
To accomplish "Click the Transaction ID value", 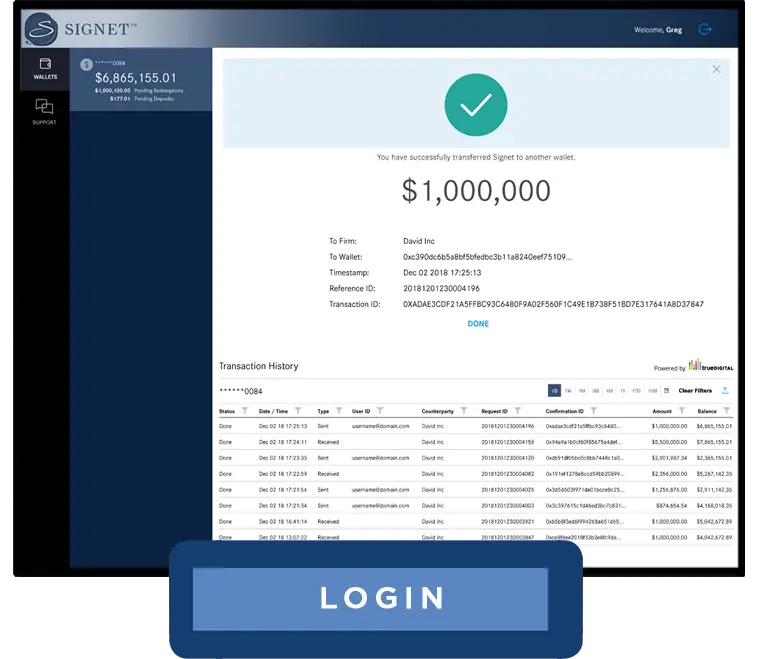I will [x=553, y=304].
